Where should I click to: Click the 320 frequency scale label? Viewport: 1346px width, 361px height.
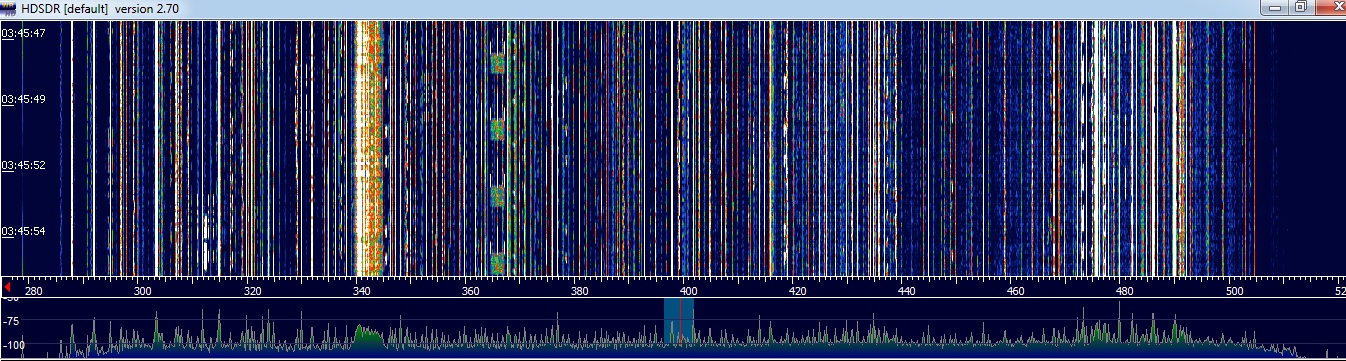pos(252,291)
